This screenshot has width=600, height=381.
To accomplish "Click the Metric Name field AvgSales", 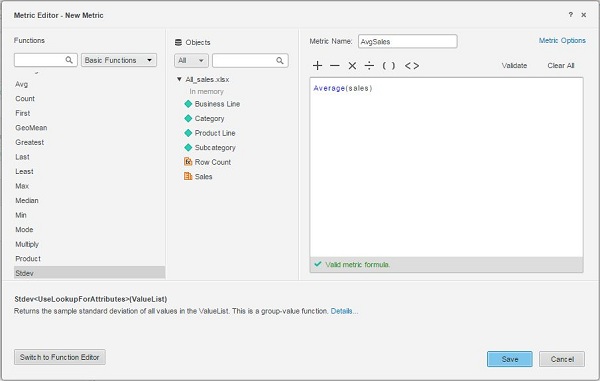I will 408,41.
